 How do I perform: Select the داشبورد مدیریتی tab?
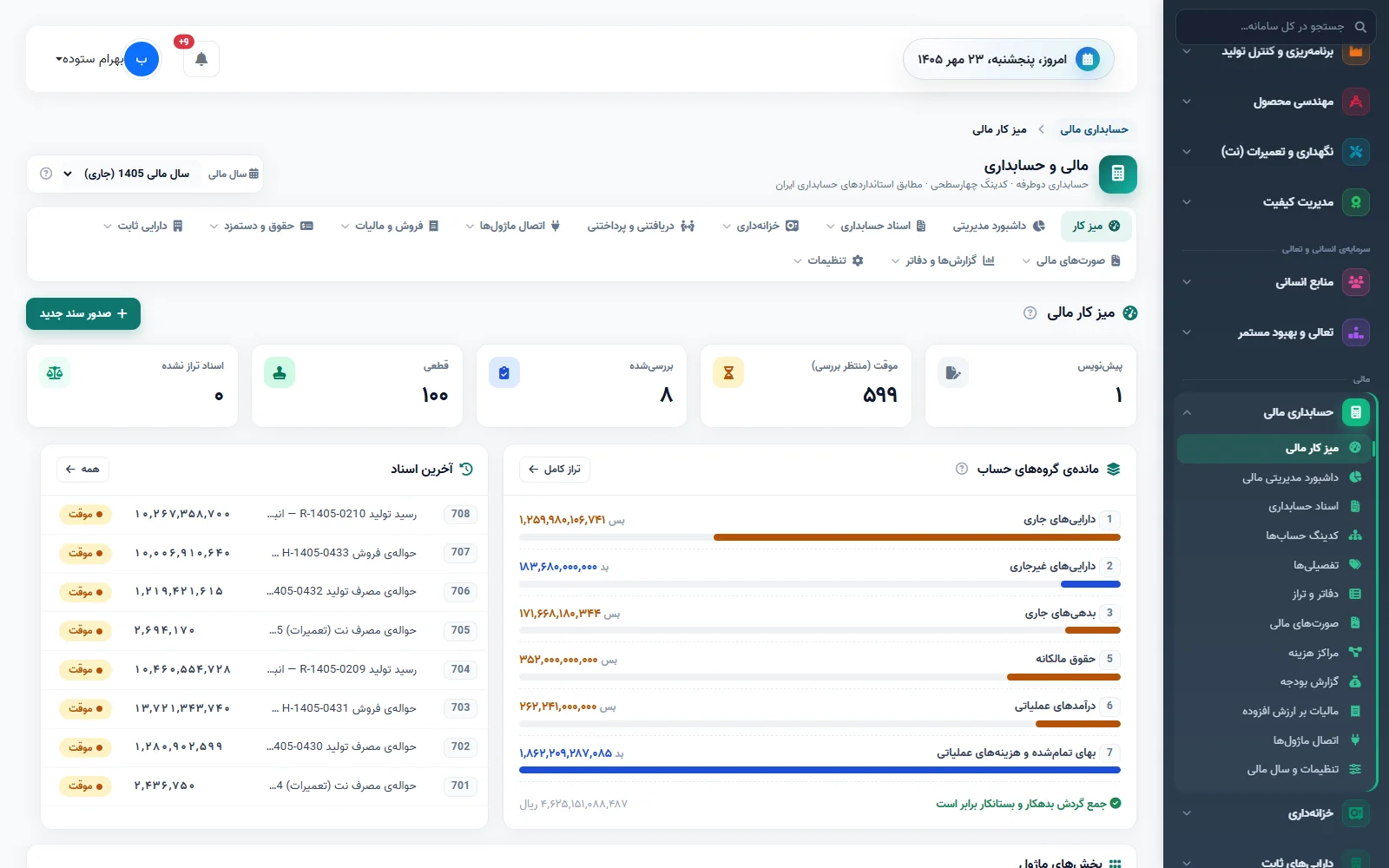coord(998,226)
